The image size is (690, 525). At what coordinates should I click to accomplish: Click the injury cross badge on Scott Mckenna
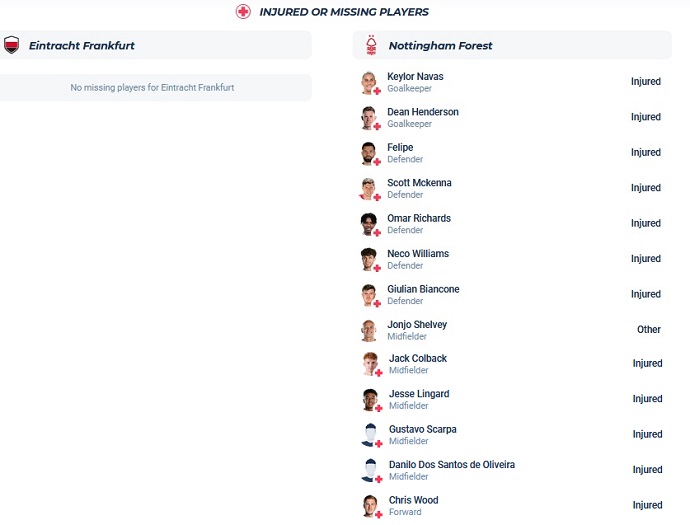point(377,197)
